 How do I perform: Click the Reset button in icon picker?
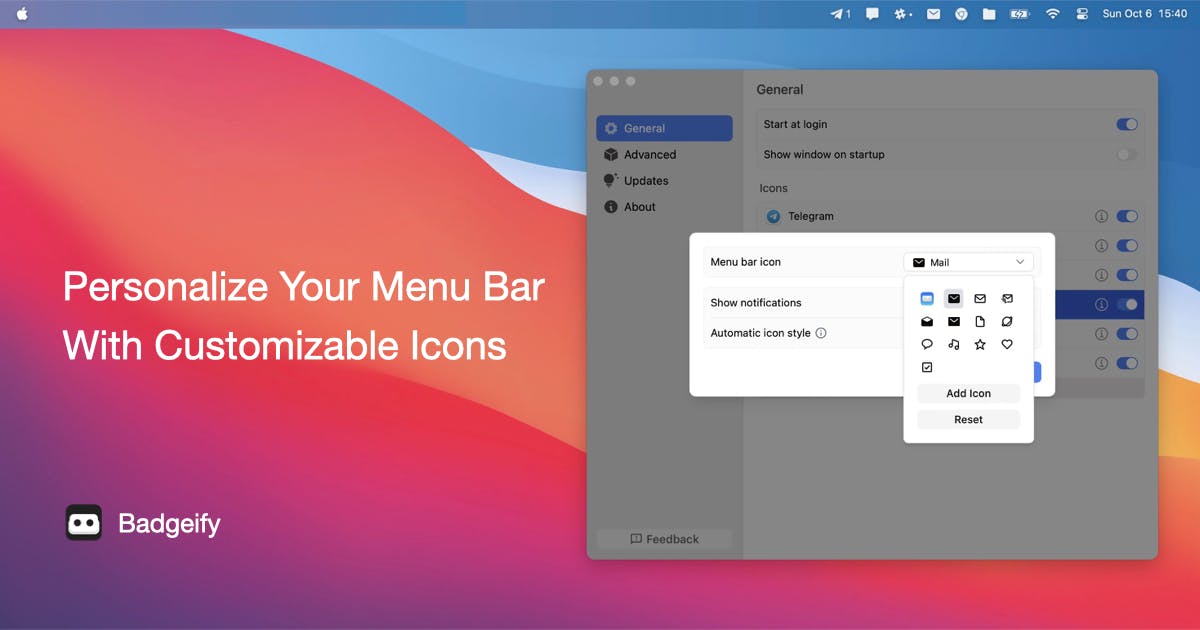968,419
